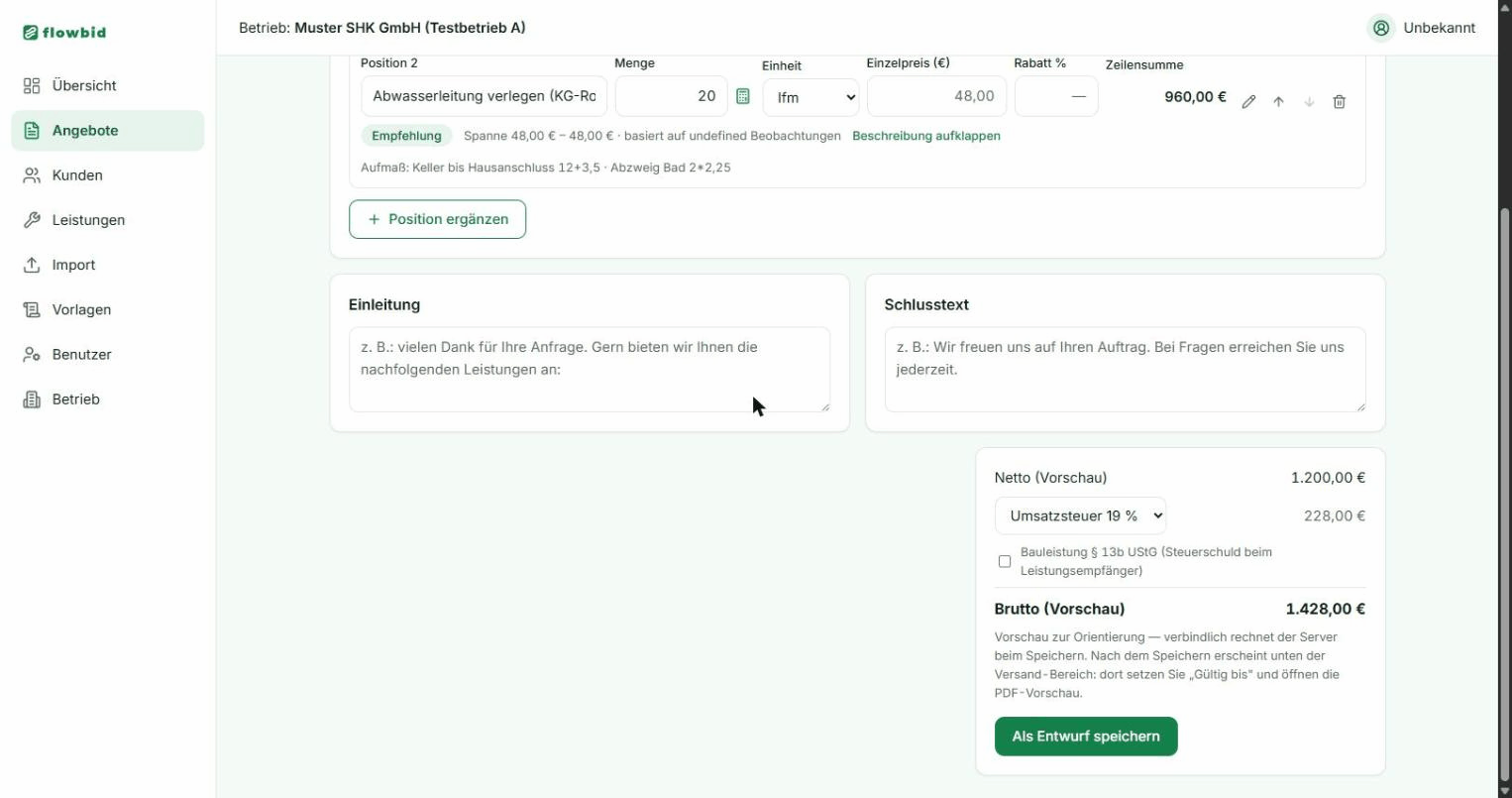The width and height of the screenshot is (1512, 798).
Task: Click the user avatar icon
Action: point(1381,28)
